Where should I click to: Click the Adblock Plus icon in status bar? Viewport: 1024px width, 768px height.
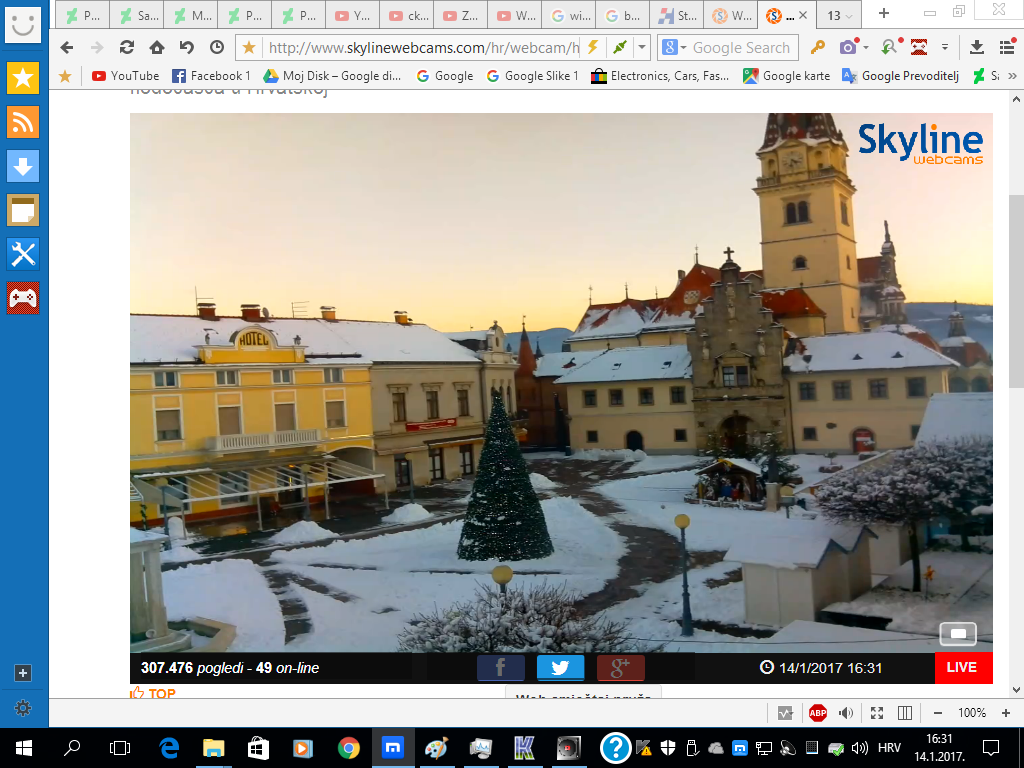point(818,713)
